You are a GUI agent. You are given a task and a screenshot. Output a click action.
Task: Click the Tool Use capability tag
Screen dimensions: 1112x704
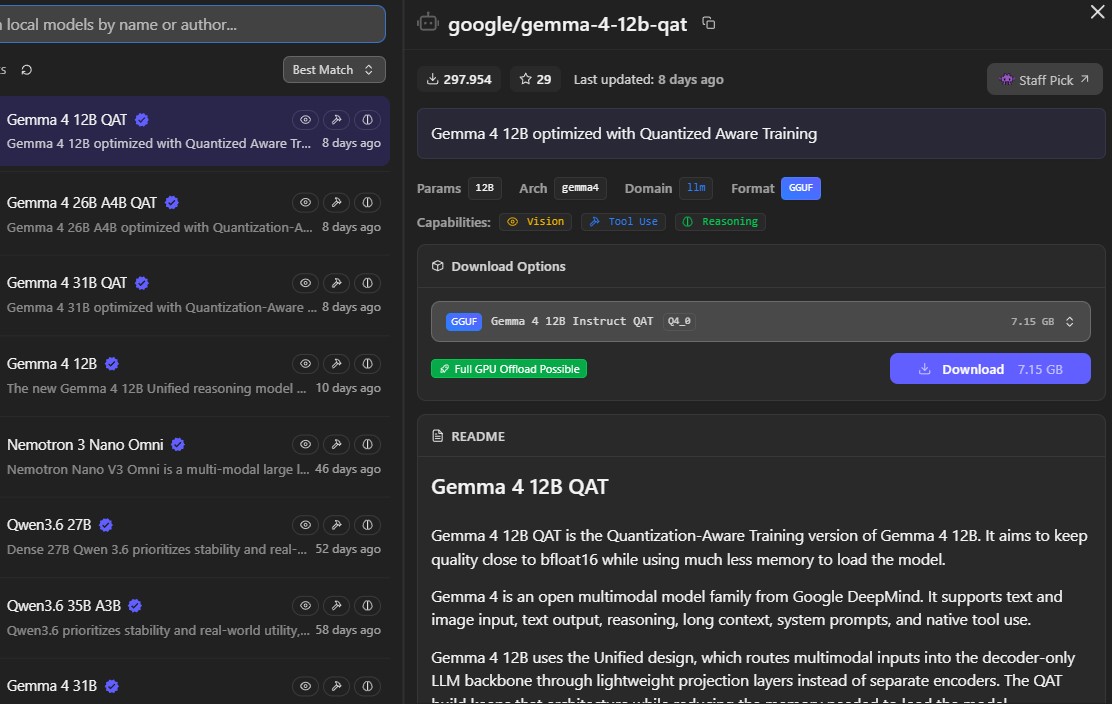click(623, 221)
